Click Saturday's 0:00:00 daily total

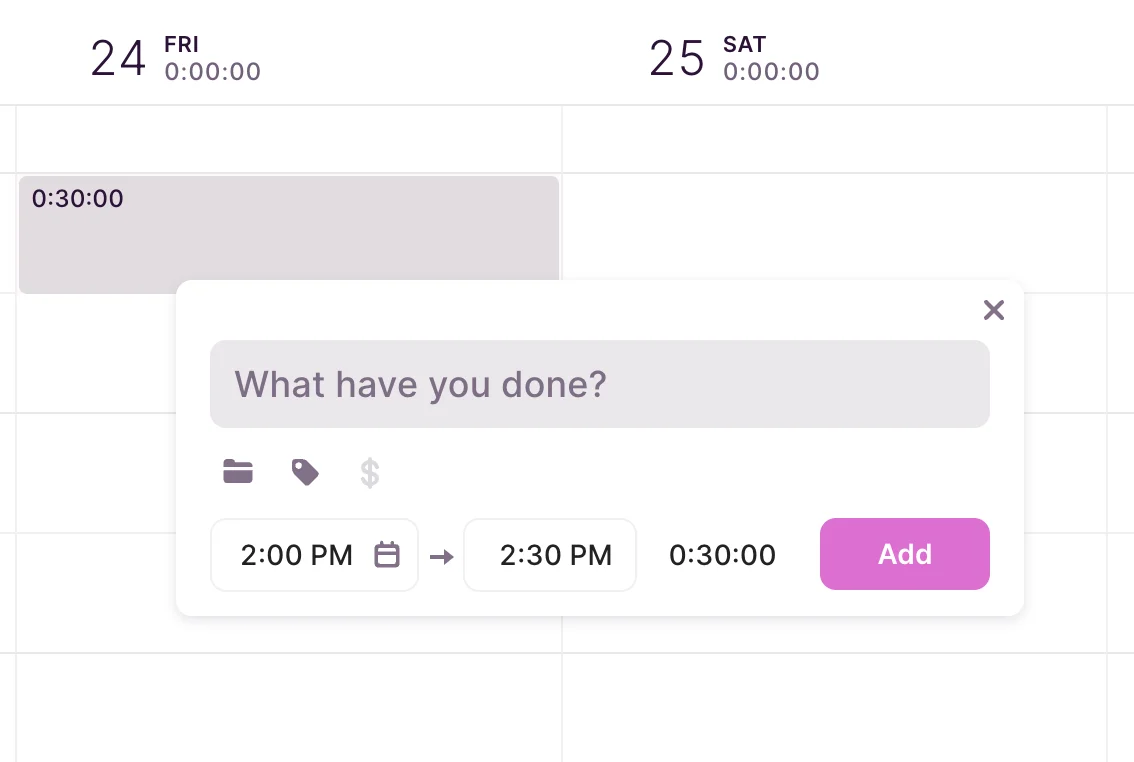pyautogui.click(x=771, y=72)
